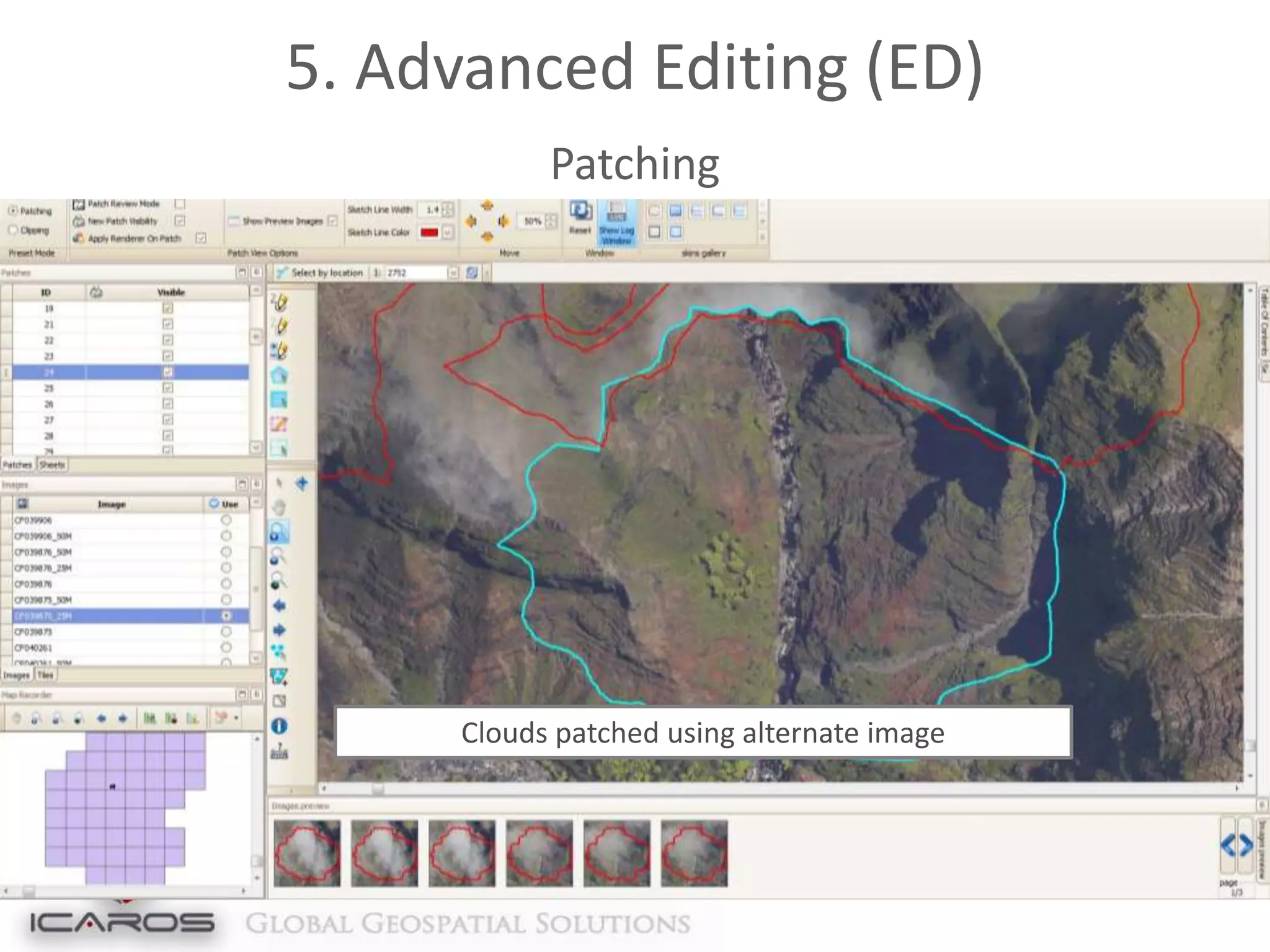The height and width of the screenshot is (952, 1270).
Task: Select the hand pan tool
Action: point(280,508)
